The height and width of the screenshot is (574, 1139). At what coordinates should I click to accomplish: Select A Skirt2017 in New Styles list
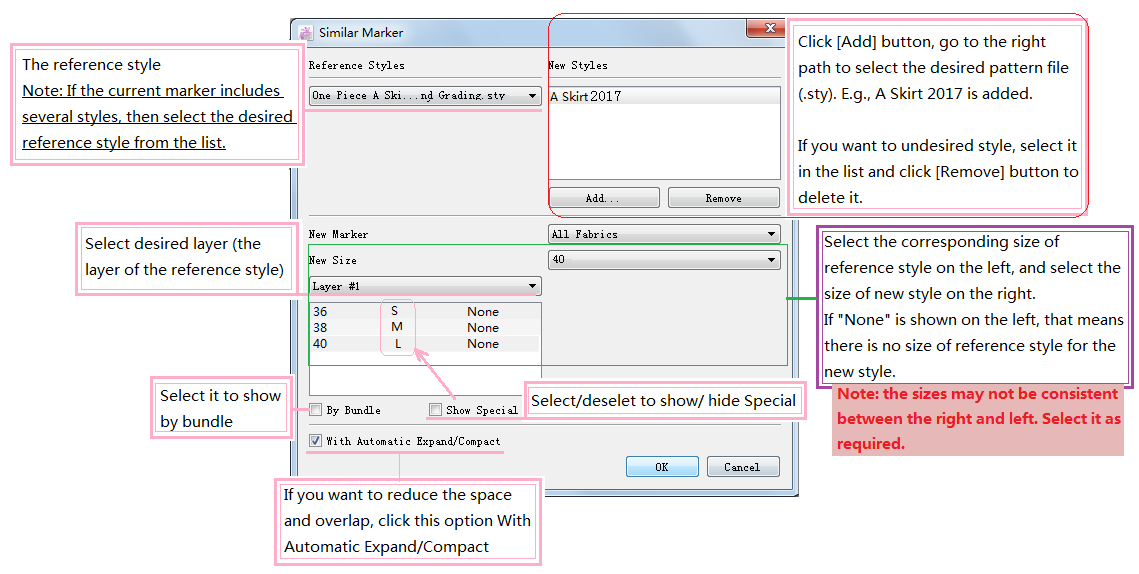pos(585,97)
